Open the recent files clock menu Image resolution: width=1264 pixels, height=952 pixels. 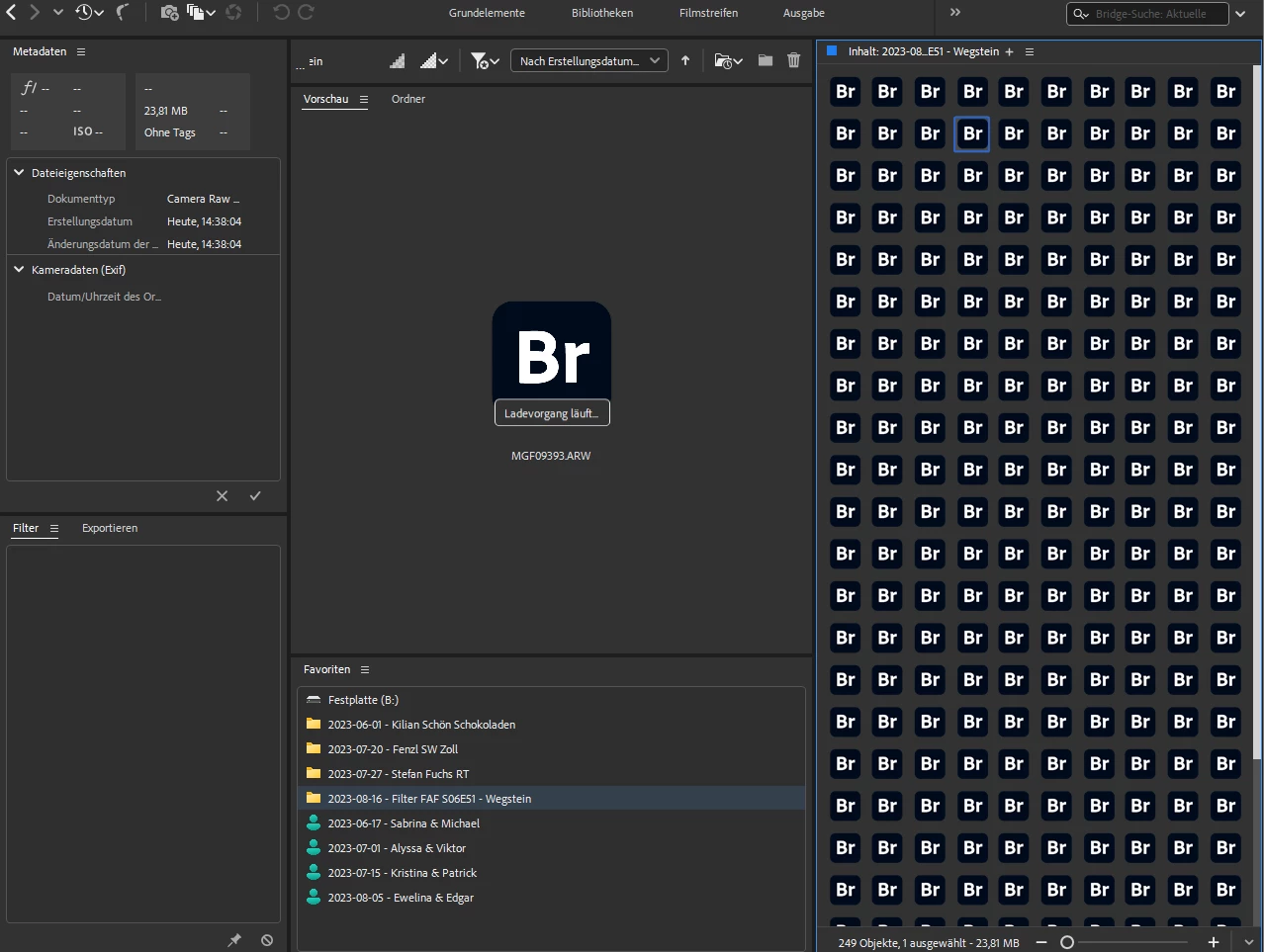(x=89, y=13)
